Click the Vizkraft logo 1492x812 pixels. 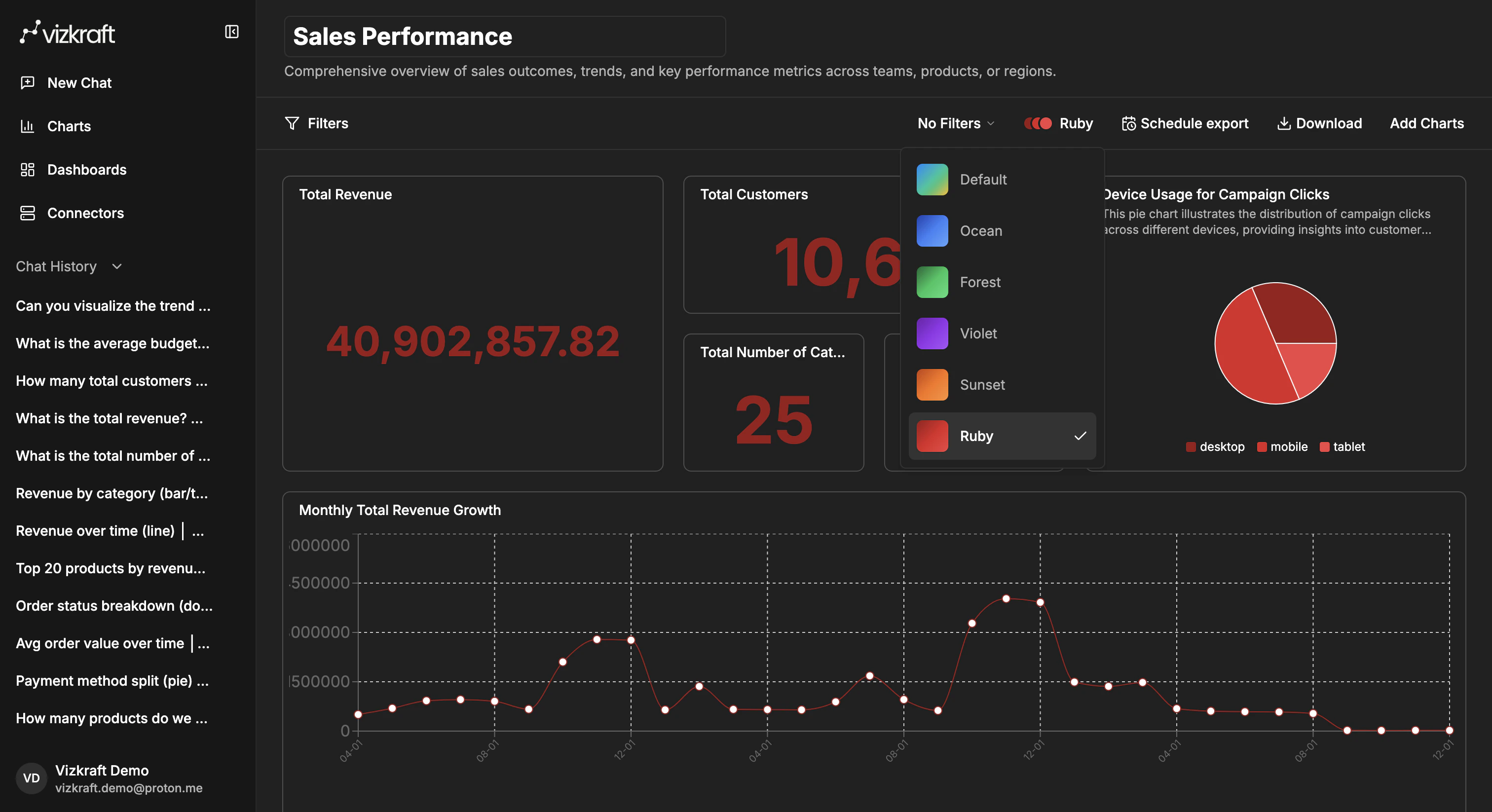pyautogui.click(x=67, y=33)
